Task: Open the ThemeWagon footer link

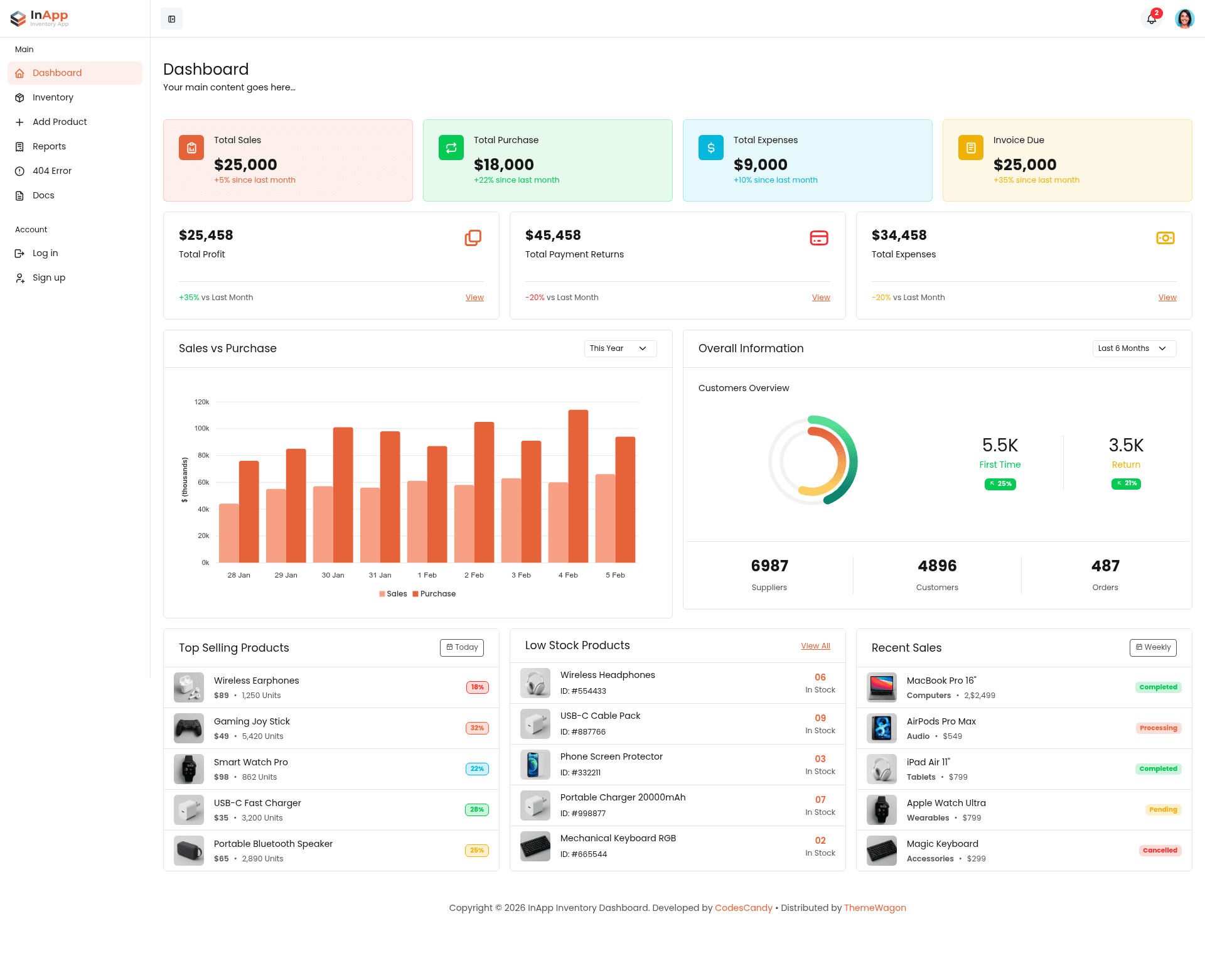Action: (875, 908)
